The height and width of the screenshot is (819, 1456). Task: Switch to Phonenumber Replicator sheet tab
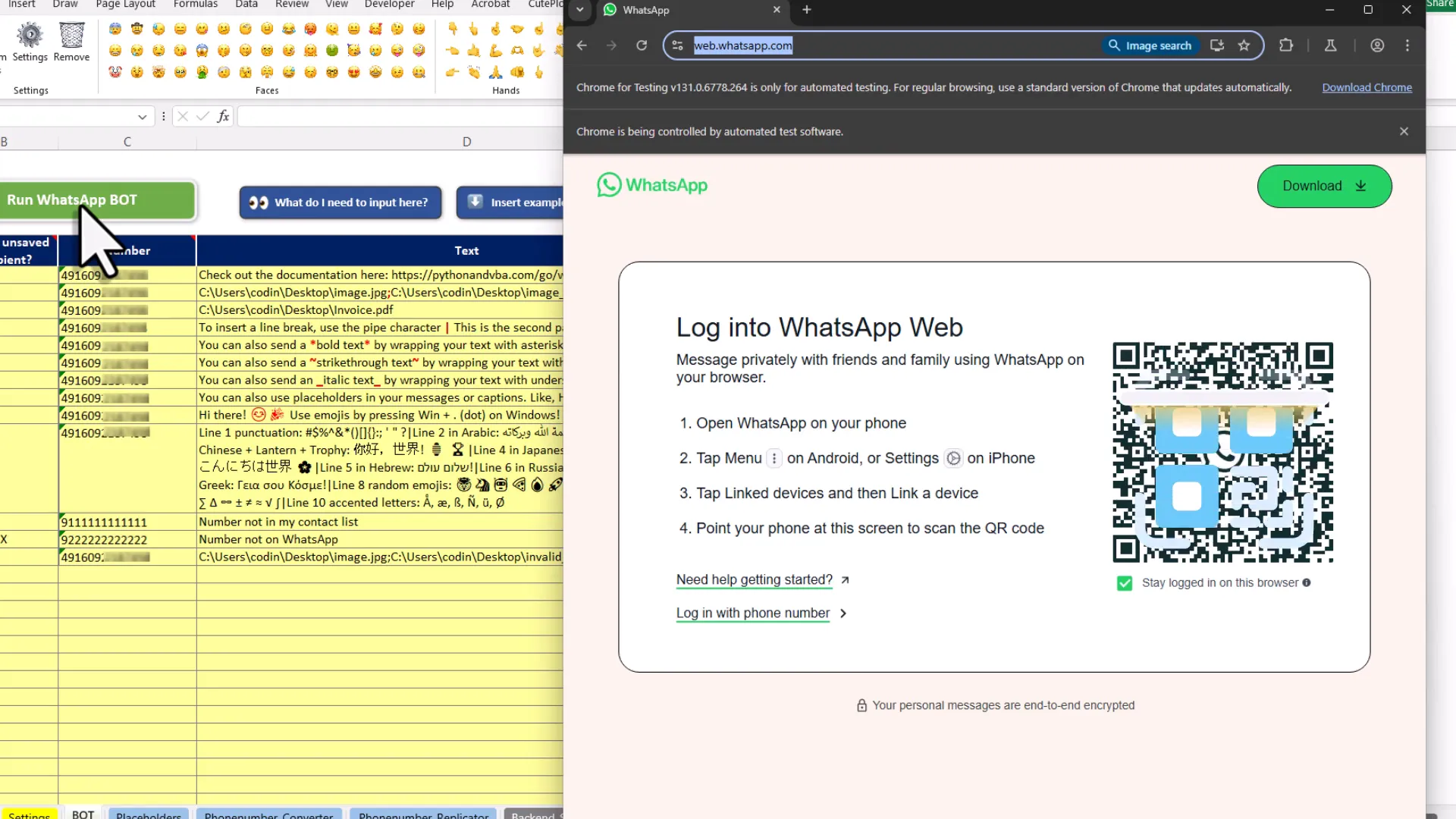423,814
